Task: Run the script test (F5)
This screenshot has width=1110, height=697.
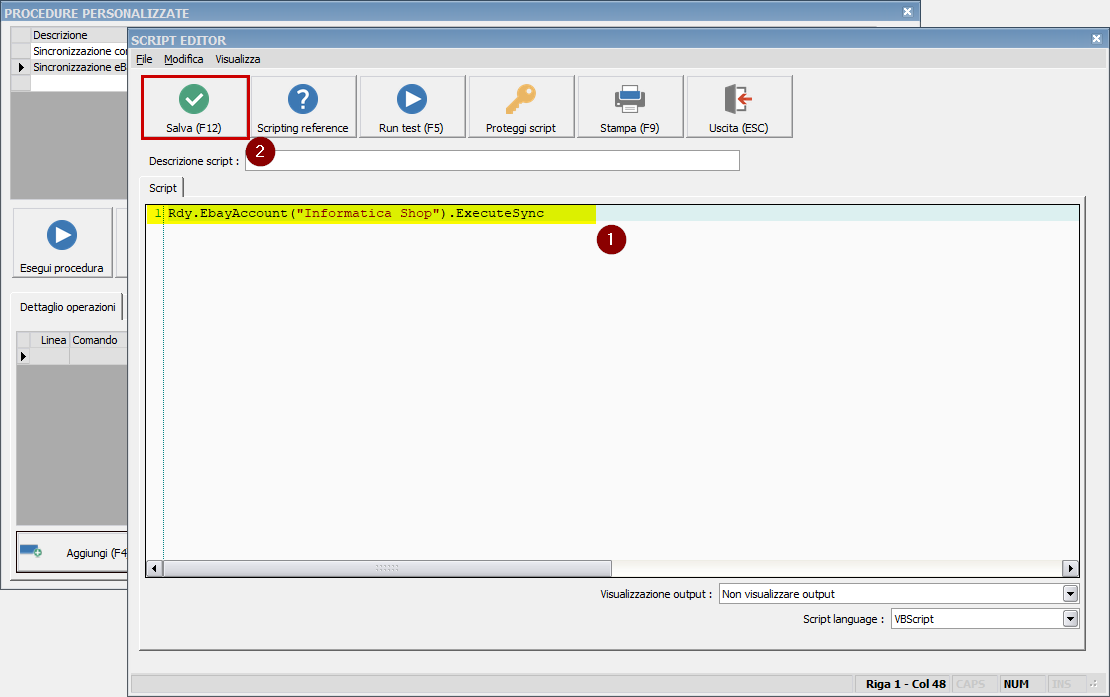Action: [412, 107]
